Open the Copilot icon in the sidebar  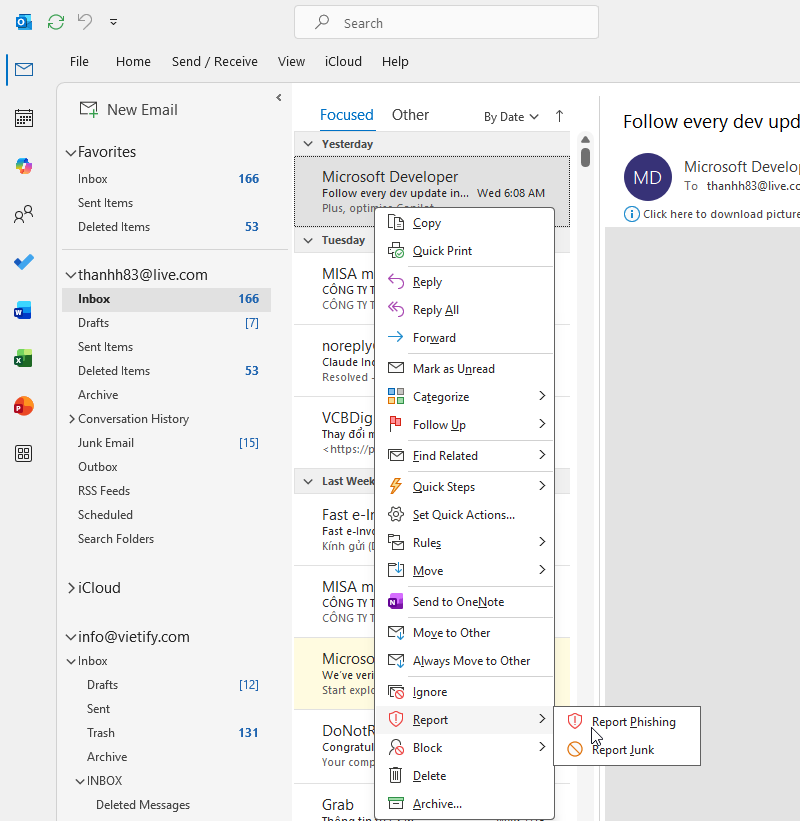[x=24, y=166]
